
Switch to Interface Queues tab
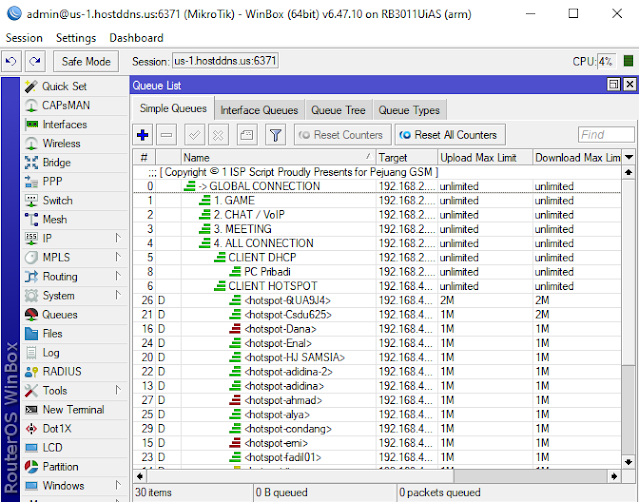point(259,110)
